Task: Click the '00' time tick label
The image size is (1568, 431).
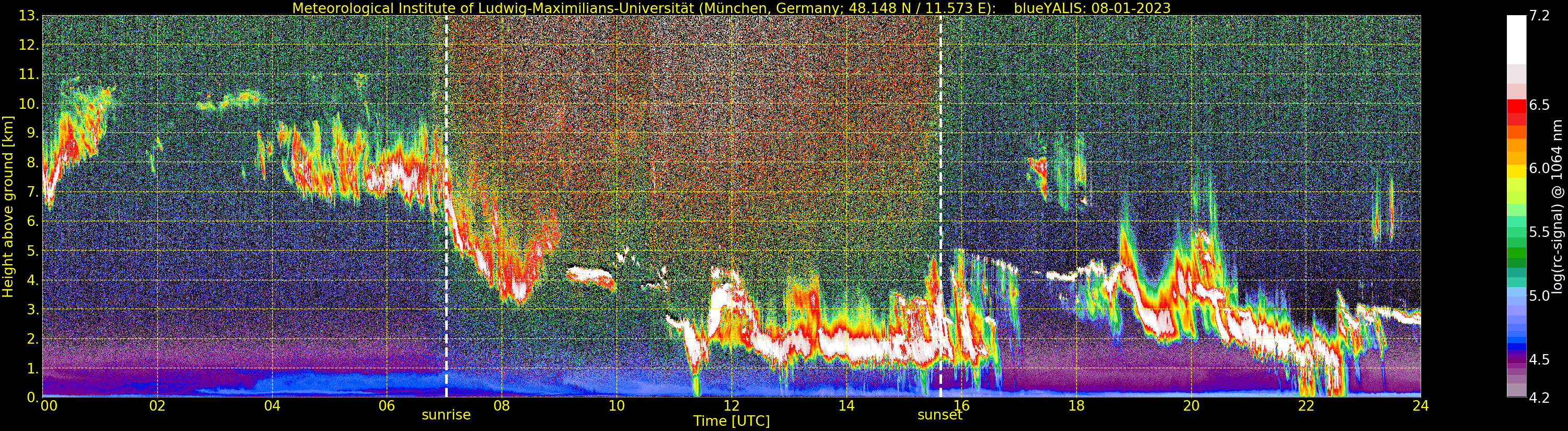Action: [x=49, y=406]
